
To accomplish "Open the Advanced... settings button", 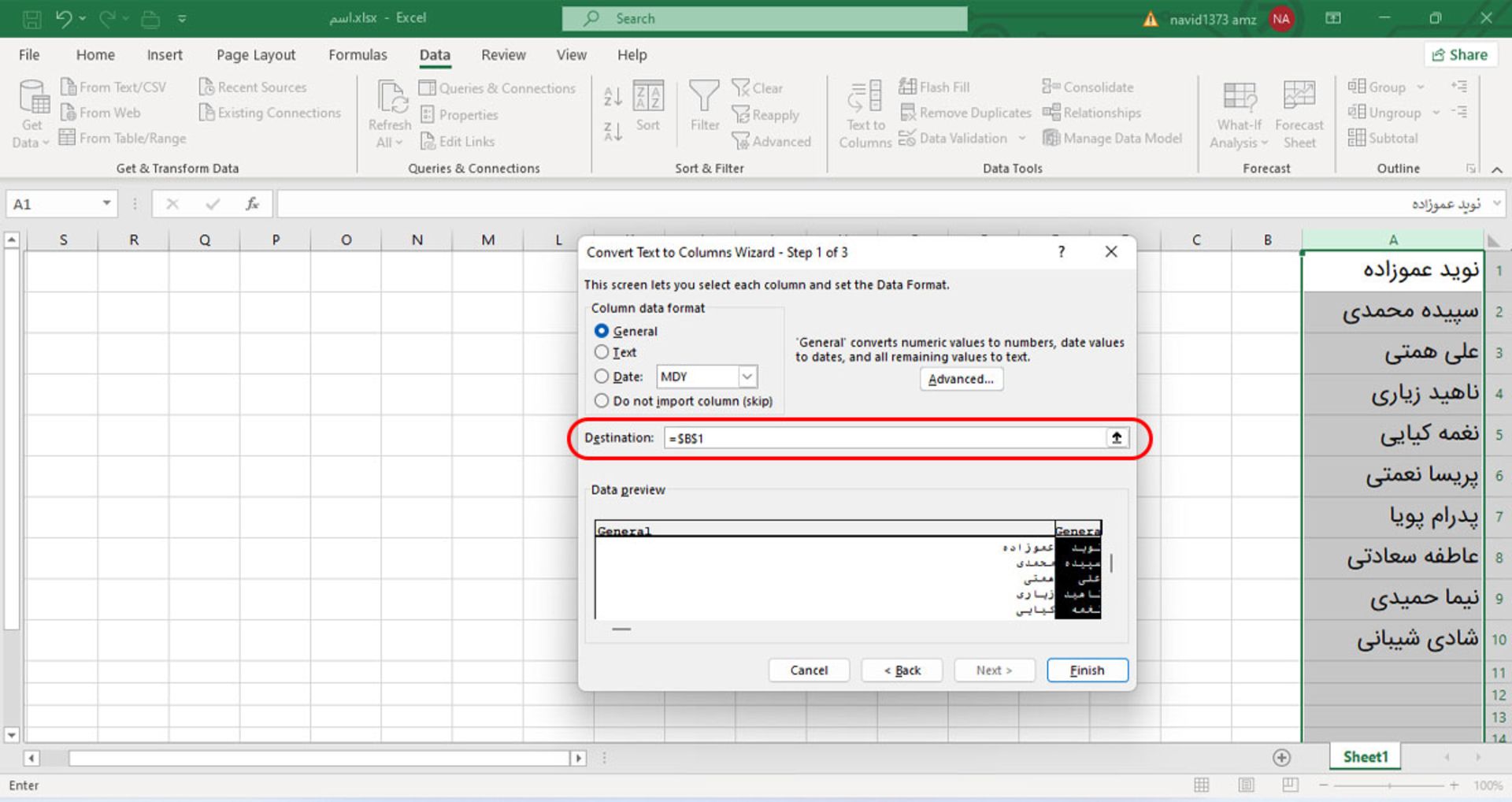I will point(961,379).
